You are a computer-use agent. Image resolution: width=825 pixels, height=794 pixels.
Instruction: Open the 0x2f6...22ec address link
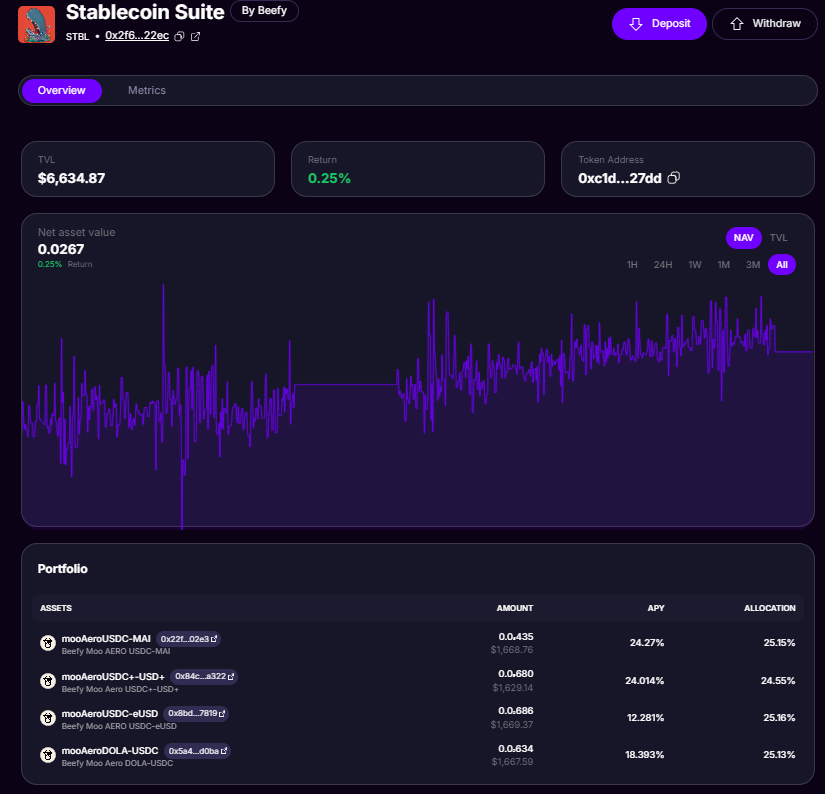click(137, 36)
